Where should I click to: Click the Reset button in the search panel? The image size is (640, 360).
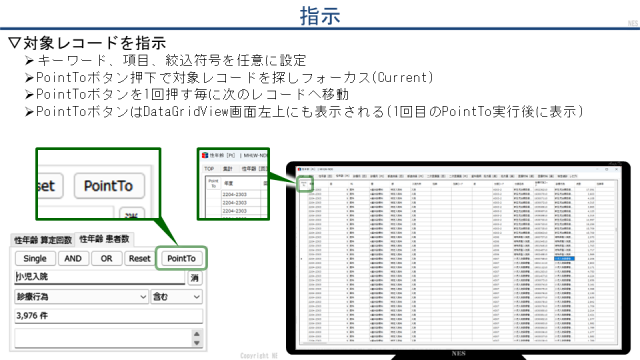(140, 258)
